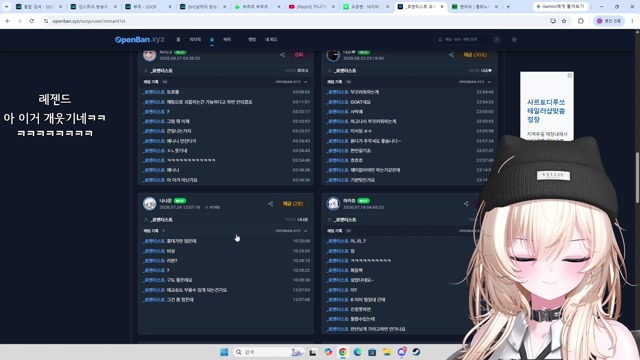The image size is (640, 360).
Task: Open the '내 피드' nav item
Action: (271, 40)
